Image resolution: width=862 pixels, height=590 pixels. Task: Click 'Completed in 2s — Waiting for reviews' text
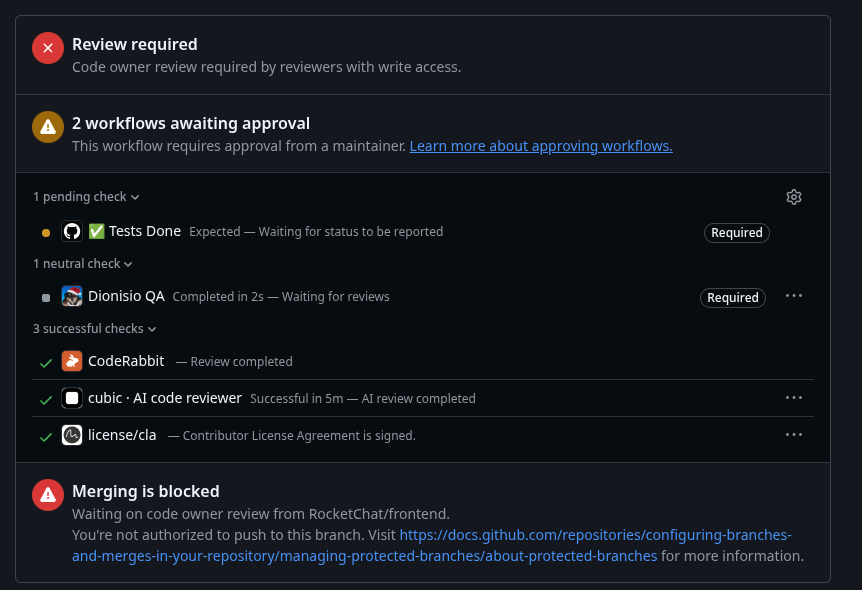tap(281, 296)
